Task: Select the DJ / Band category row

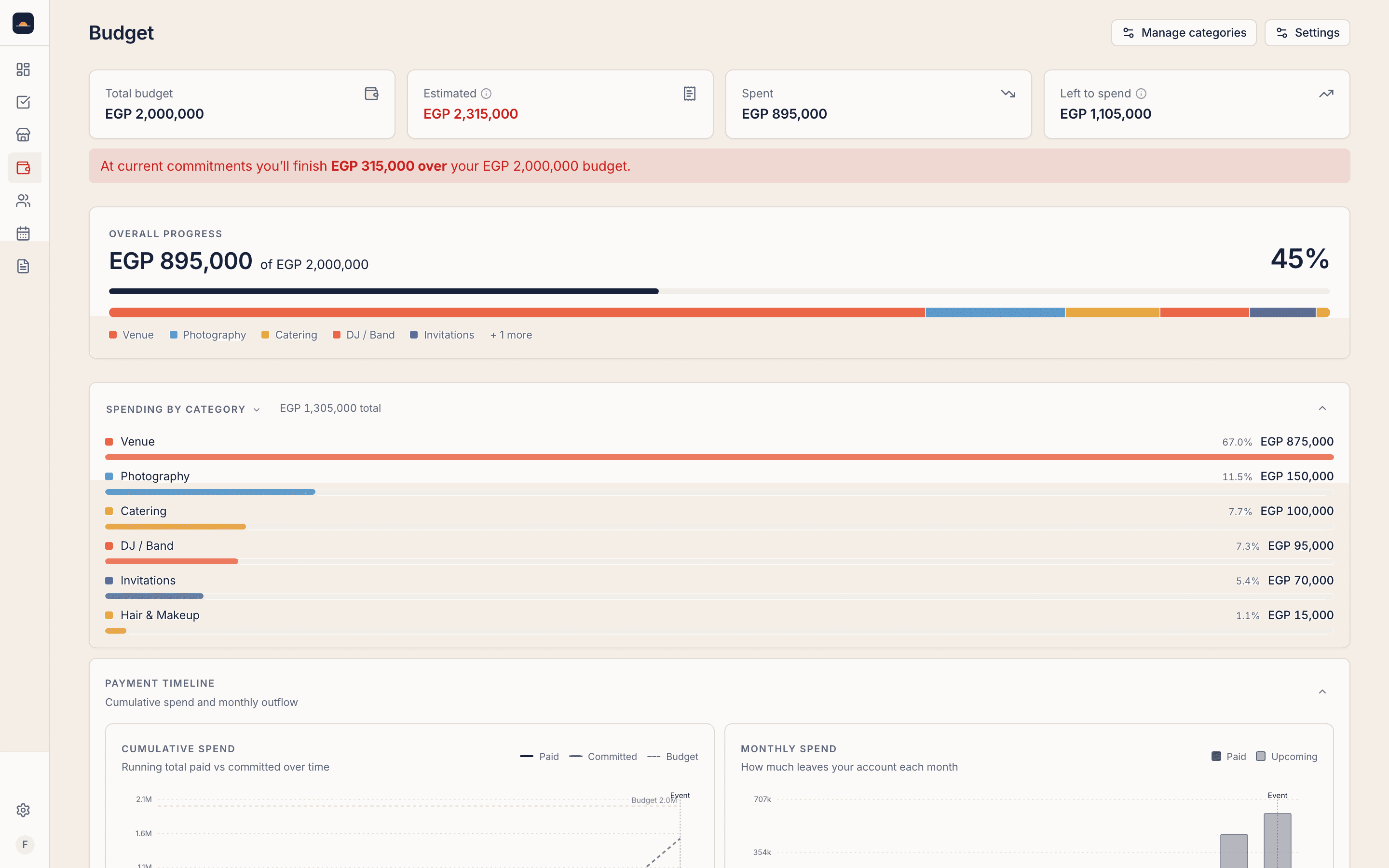Action: click(x=719, y=552)
